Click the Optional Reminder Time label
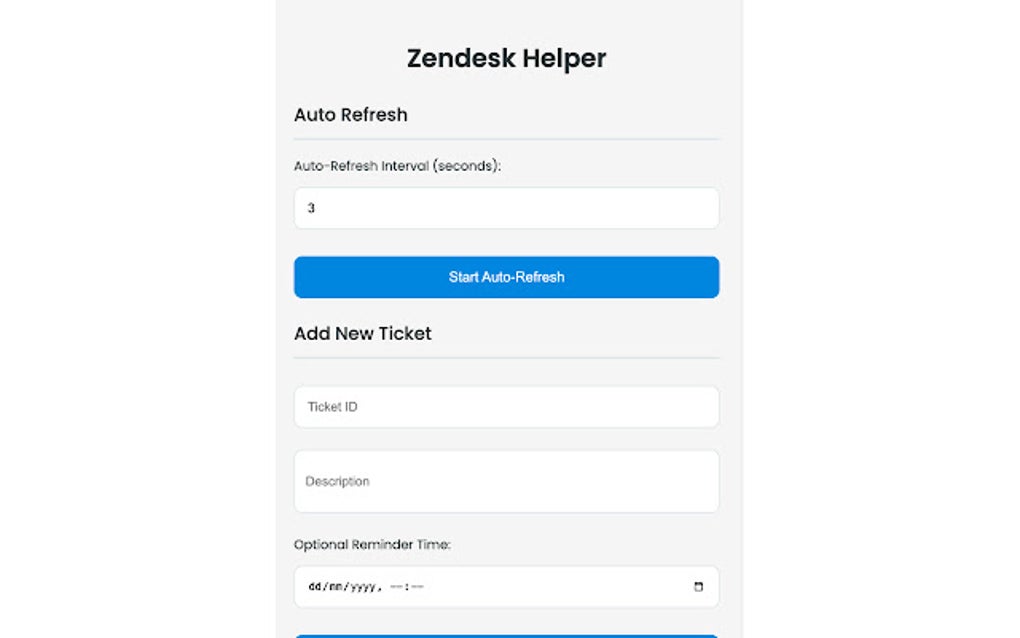This screenshot has width=1020, height=638. (x=372, y=544)
